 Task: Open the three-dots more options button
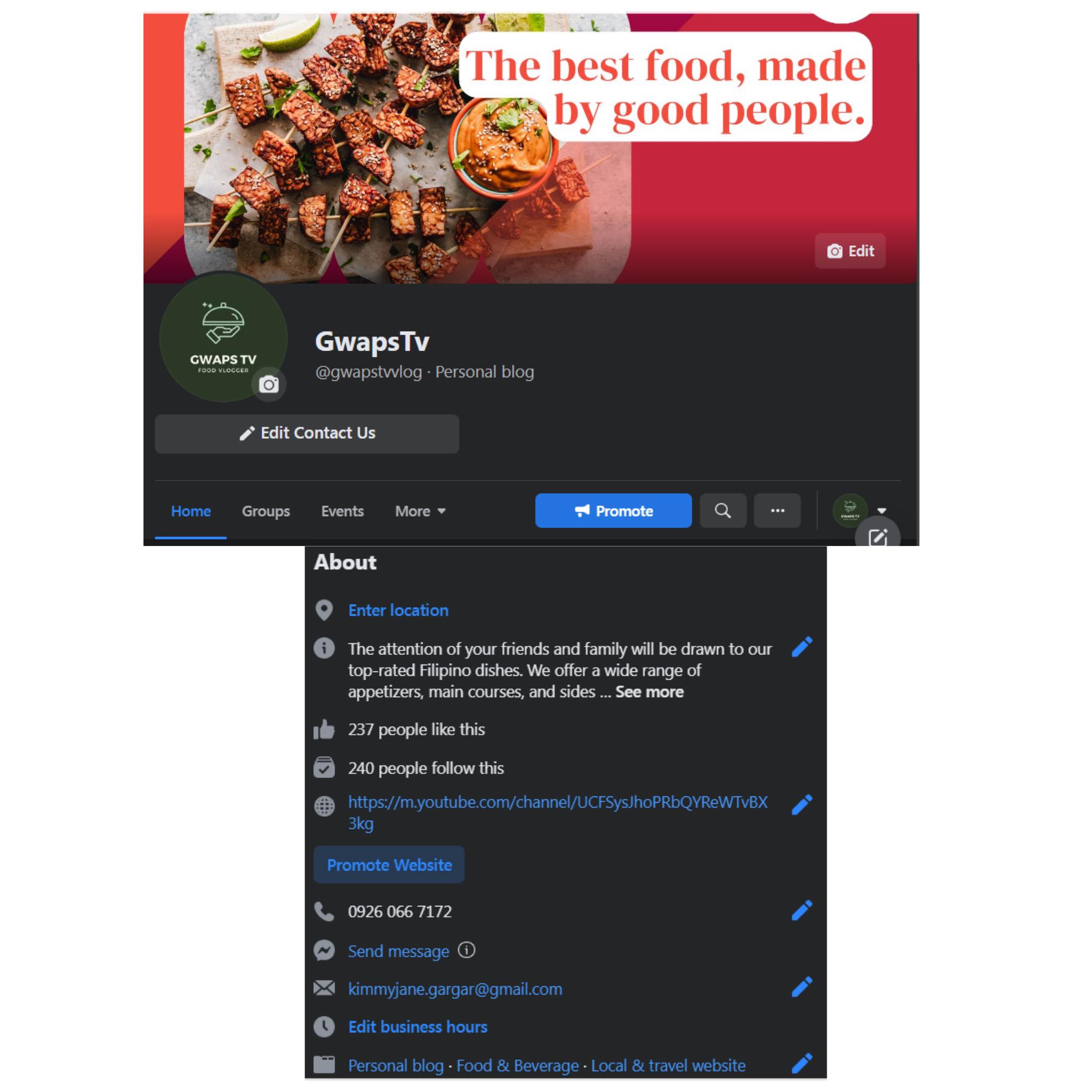tap(777, 511)
